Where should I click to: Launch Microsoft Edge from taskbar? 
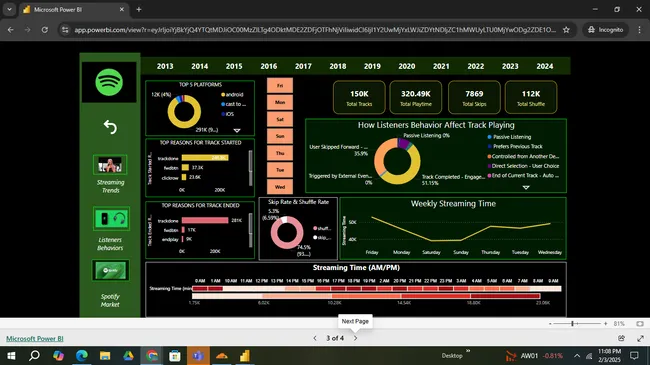pyautogui.click(x=82, y=356)
